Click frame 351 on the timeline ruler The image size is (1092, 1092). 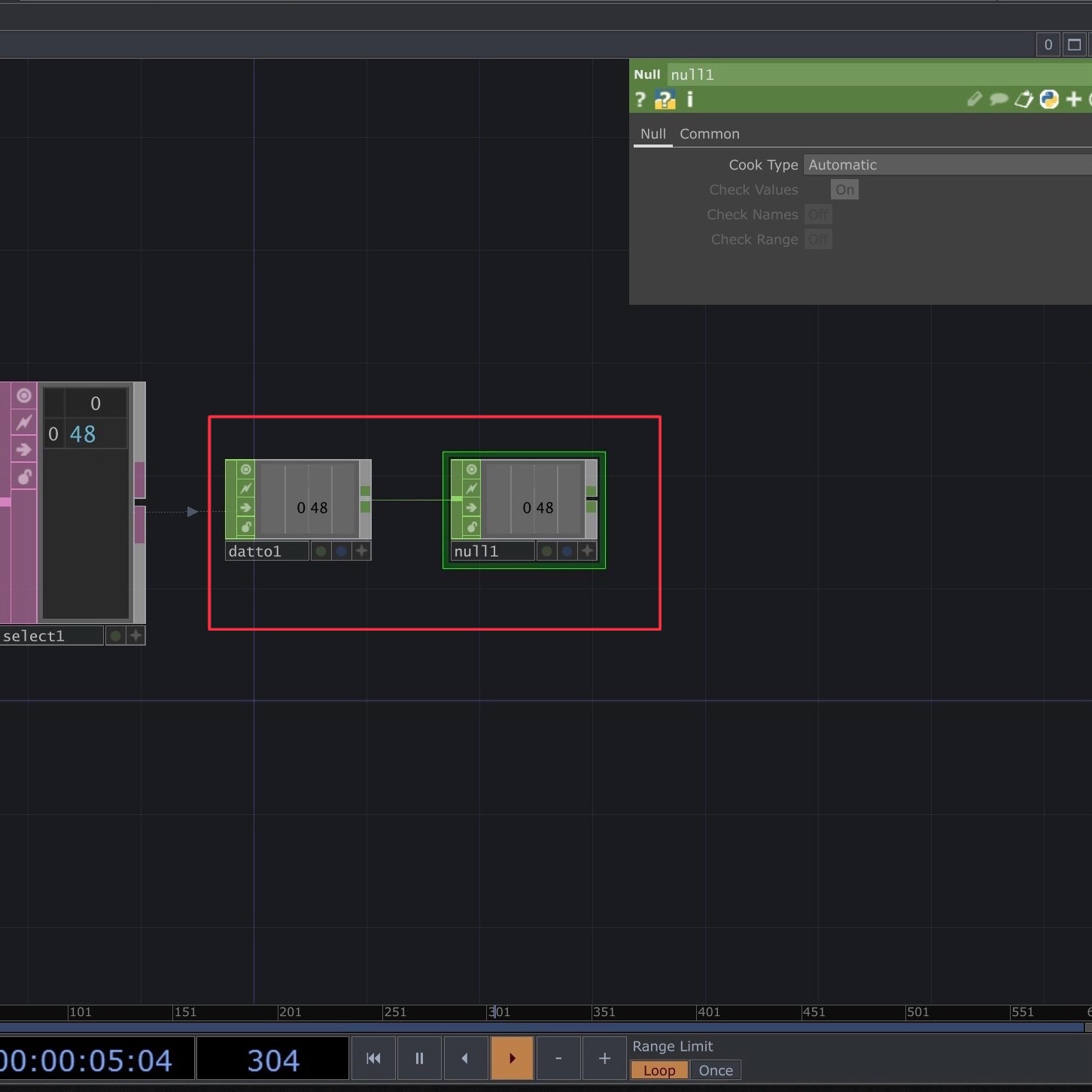(x=604, y=1013)
